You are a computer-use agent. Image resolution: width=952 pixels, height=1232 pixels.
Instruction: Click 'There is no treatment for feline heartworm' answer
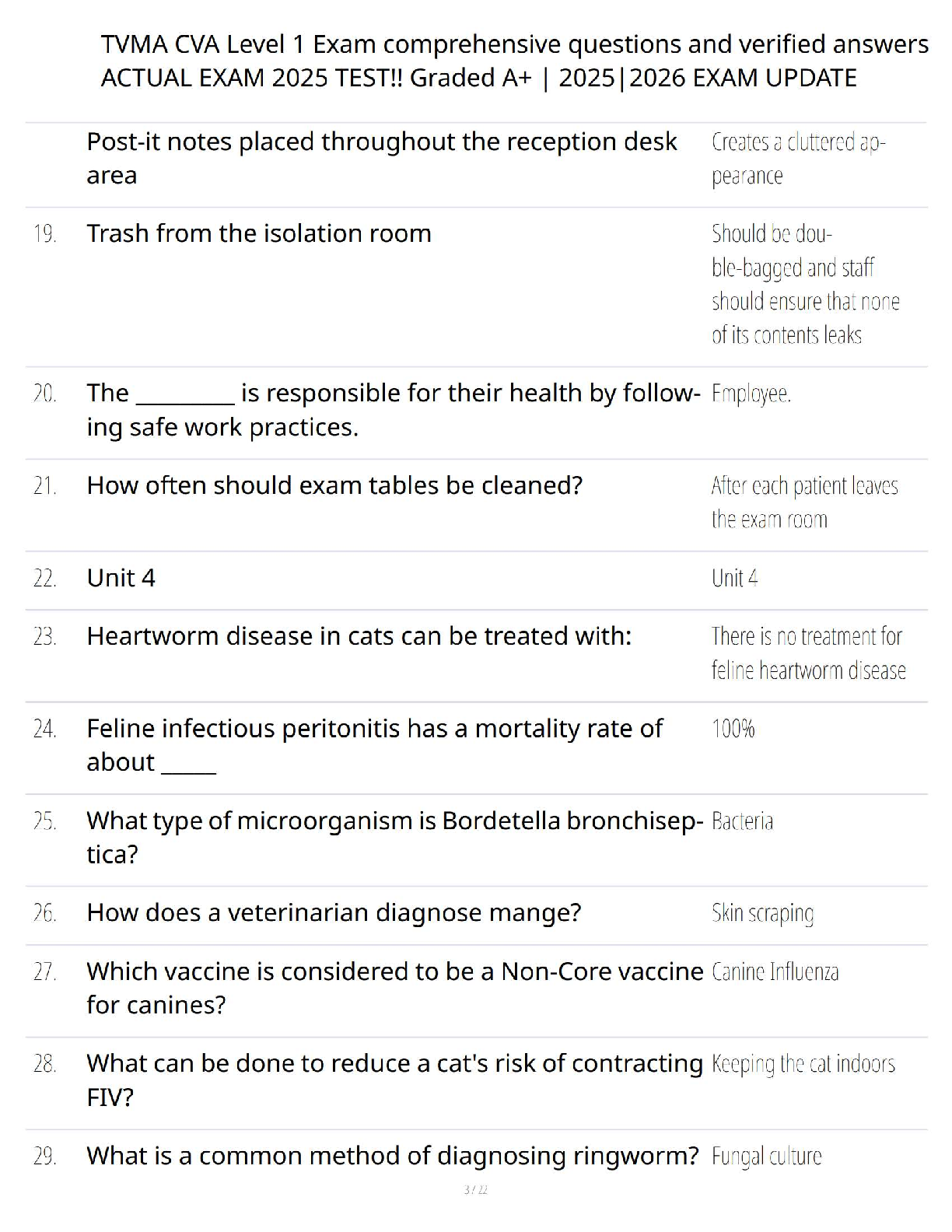pos(807,653)
